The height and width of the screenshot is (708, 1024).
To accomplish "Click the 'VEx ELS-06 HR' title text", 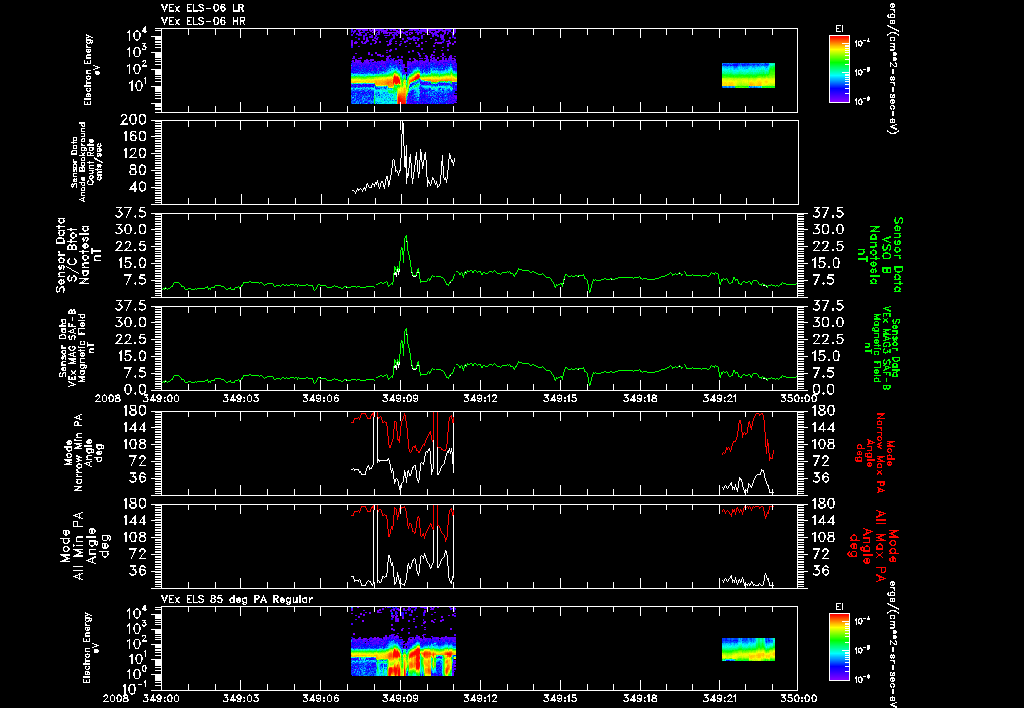I will (202, 22).
